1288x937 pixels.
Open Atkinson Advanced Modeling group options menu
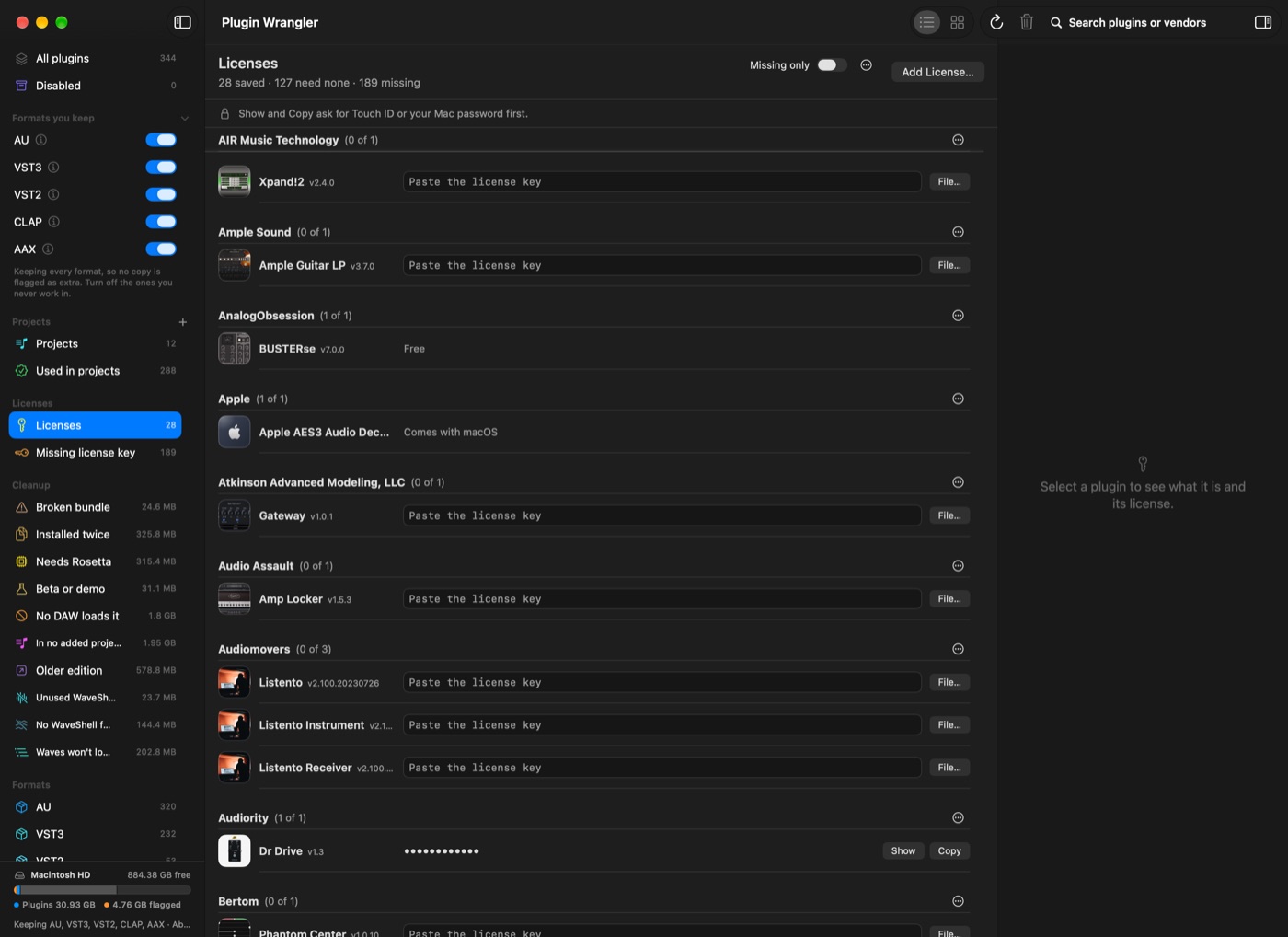pyautogui.click(x=958, y=482)
